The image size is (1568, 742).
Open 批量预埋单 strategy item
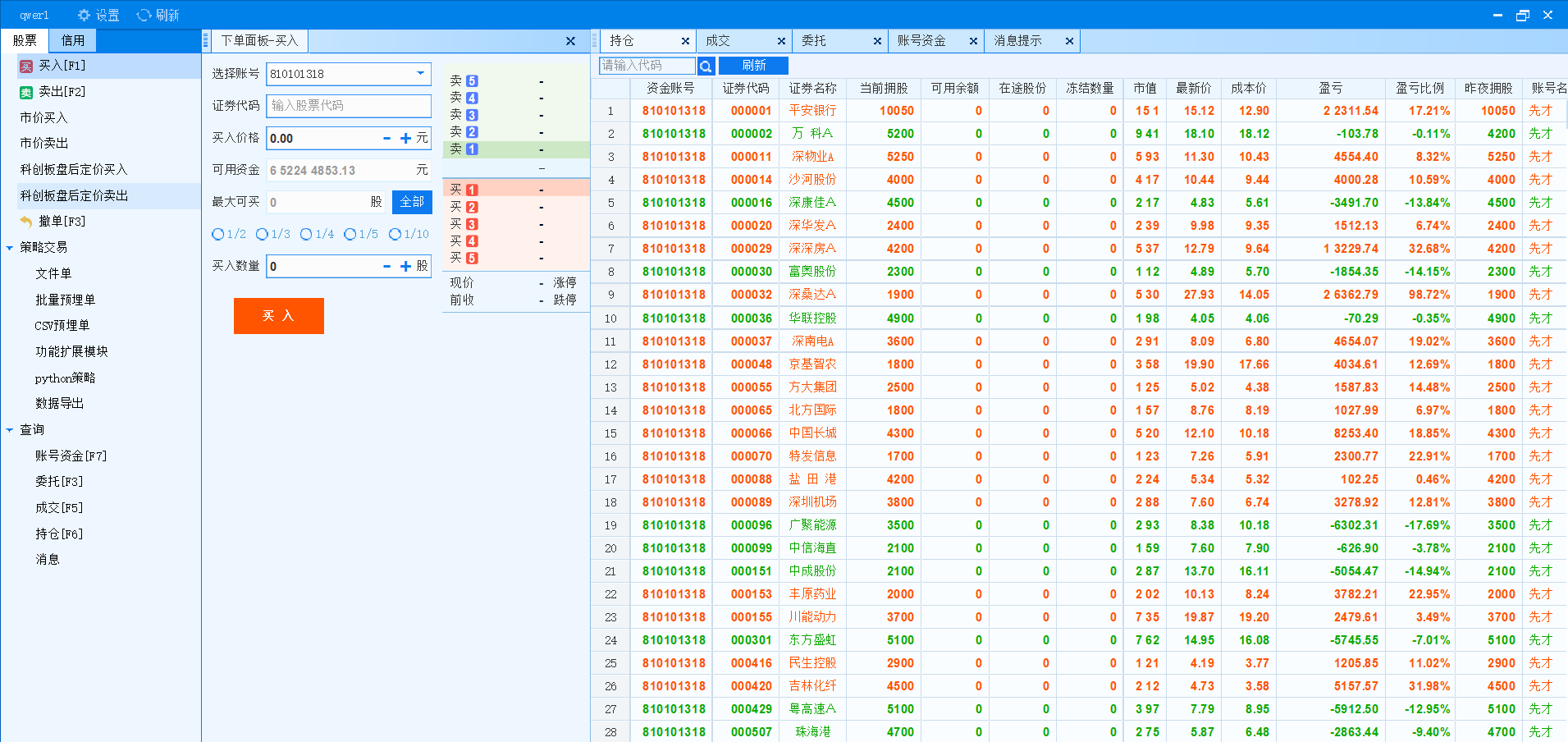[x=65, y=300]
